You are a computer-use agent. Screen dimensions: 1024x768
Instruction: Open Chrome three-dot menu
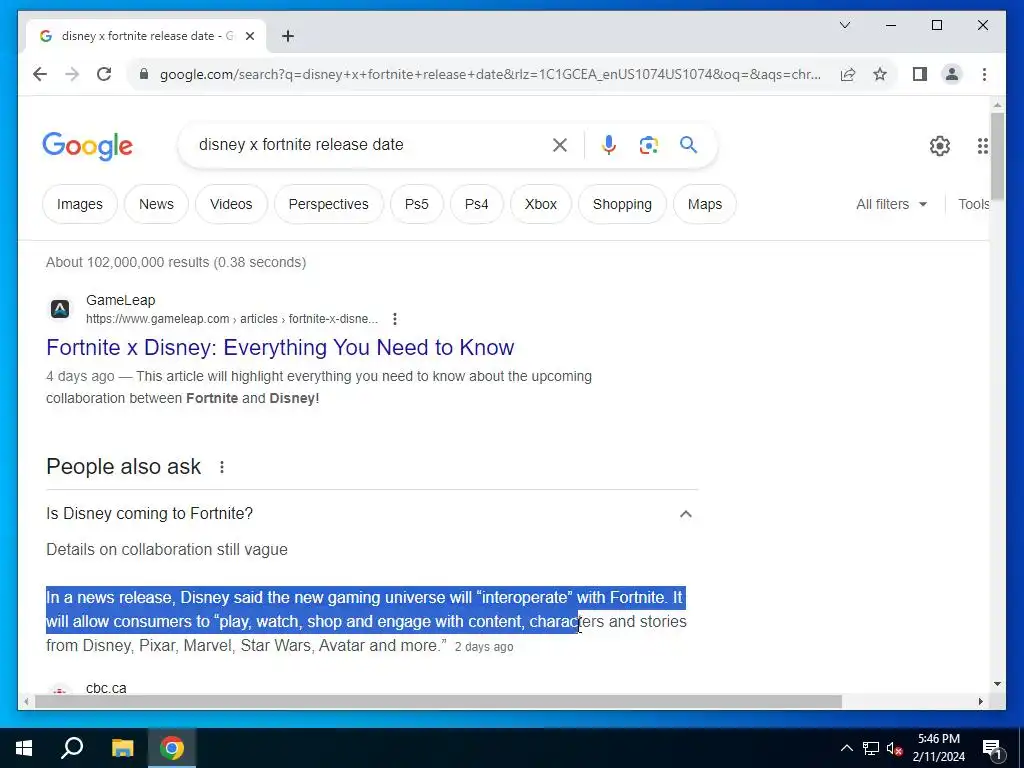(984, 74)
